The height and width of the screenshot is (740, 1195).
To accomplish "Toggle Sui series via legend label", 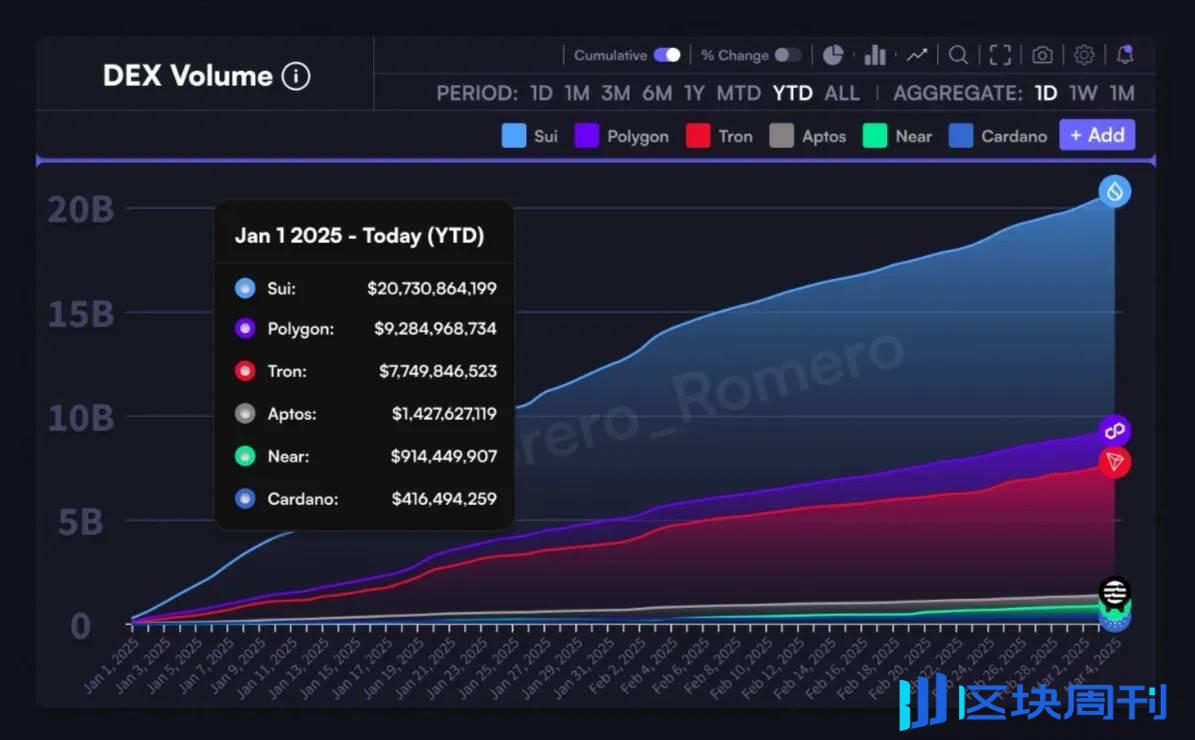I will click(546, 136).
